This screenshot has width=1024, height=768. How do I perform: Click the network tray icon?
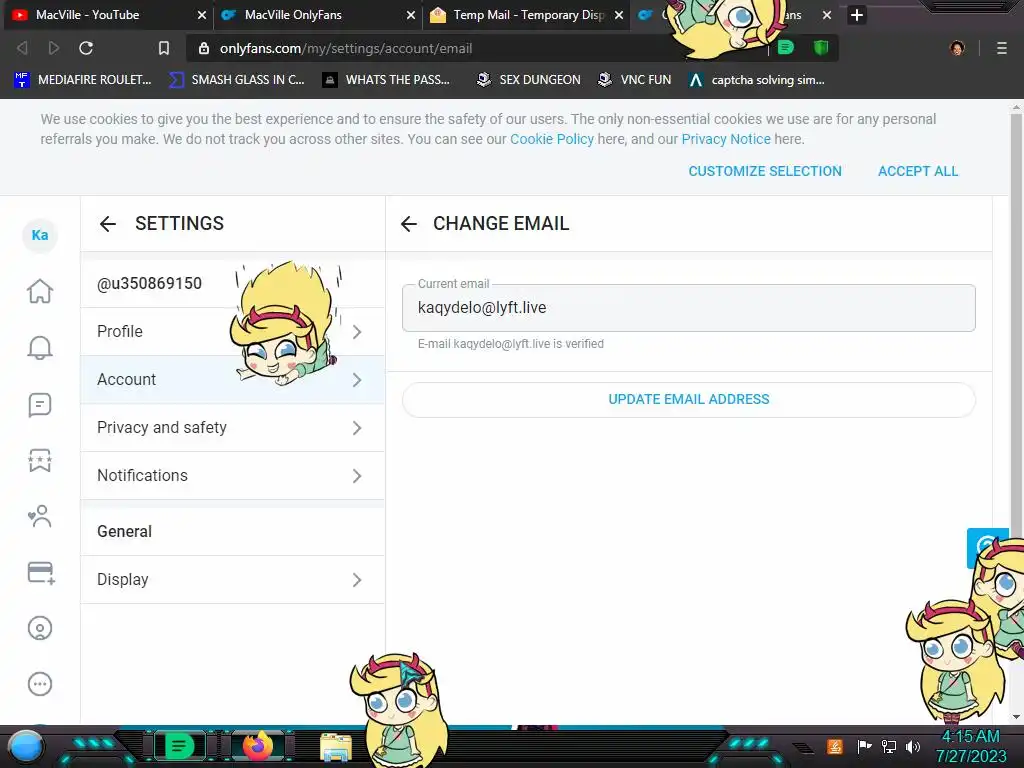(889, 746)
